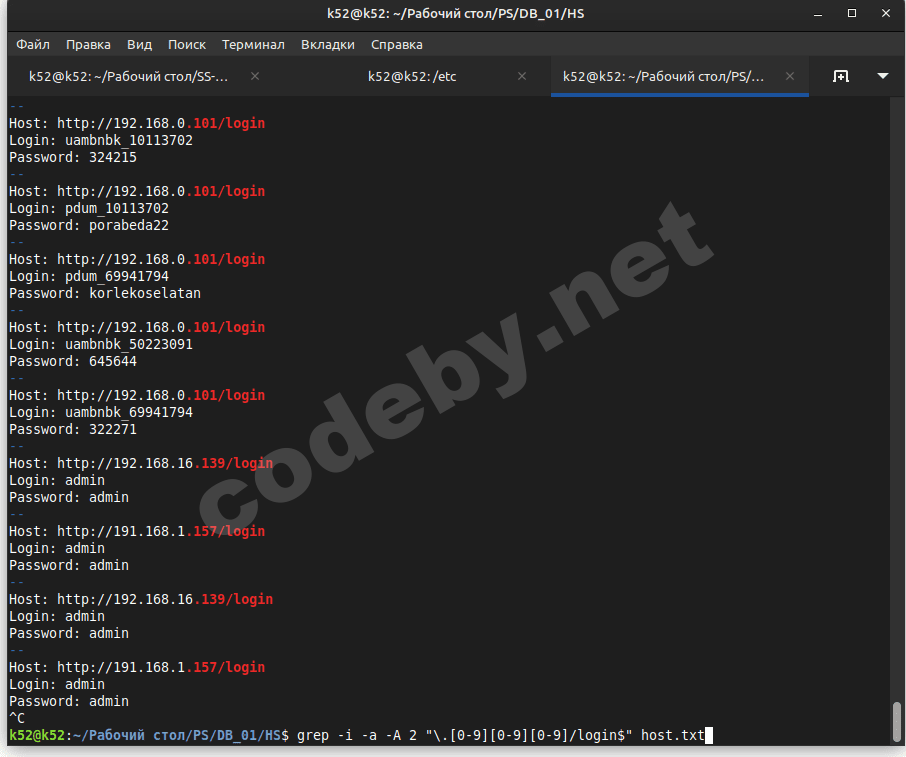
Task: Open the Файл menu
Action: tap(33, 44)
